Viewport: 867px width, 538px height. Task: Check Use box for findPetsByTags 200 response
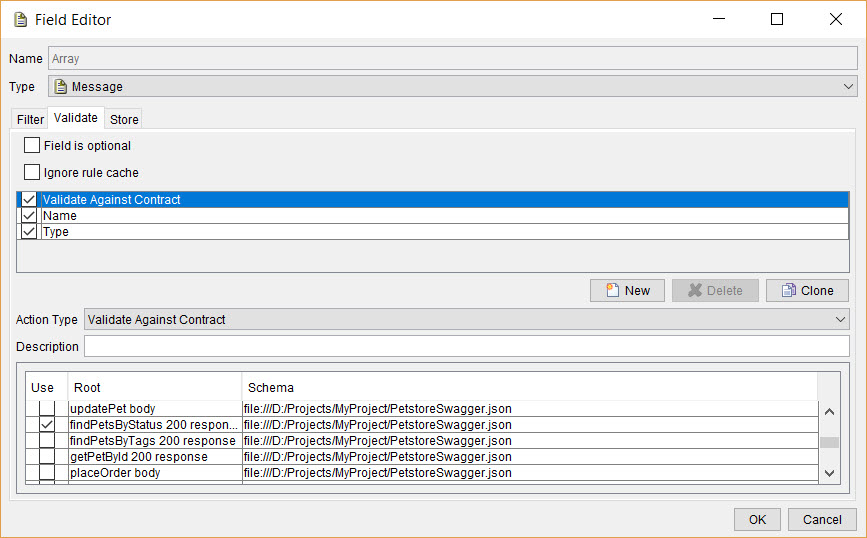click(x=47, y=441)
